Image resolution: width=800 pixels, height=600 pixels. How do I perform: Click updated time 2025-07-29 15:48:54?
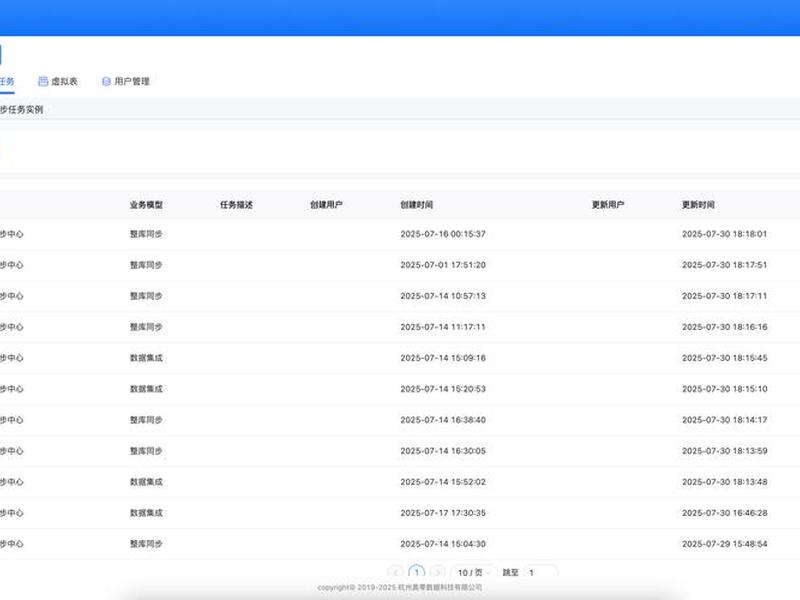(724, 544)
